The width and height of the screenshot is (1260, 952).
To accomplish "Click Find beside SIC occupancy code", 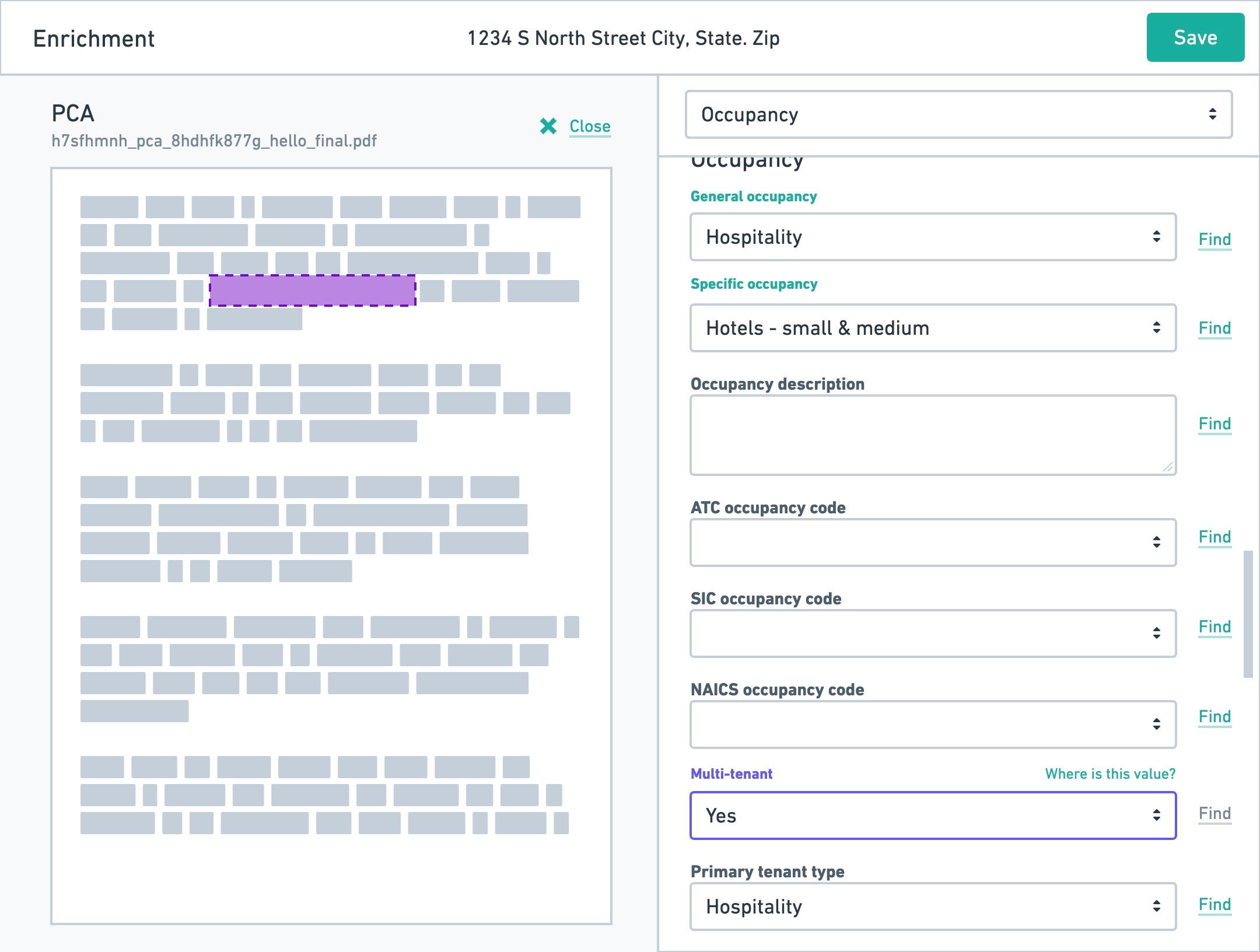I will click(x=1214, y=627).
